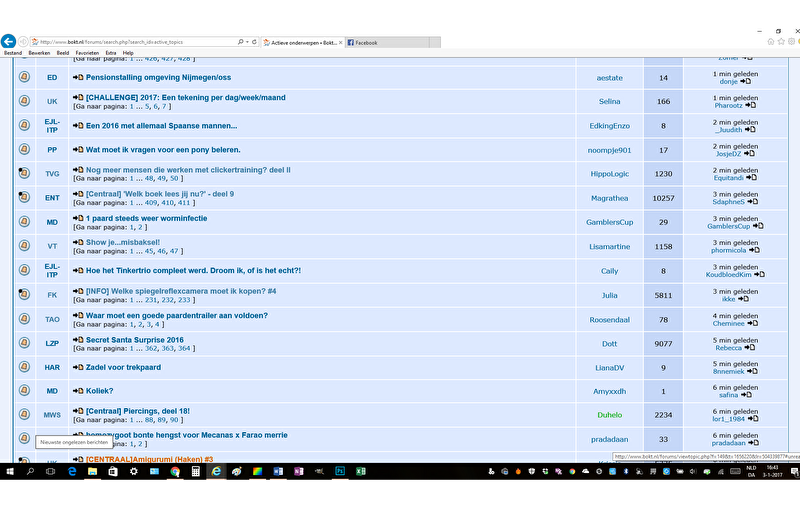Image resolution: width=800 pixels, height=505 pixels.
Task: Click the refresh icon in the address bar
Action: point(253,42)
